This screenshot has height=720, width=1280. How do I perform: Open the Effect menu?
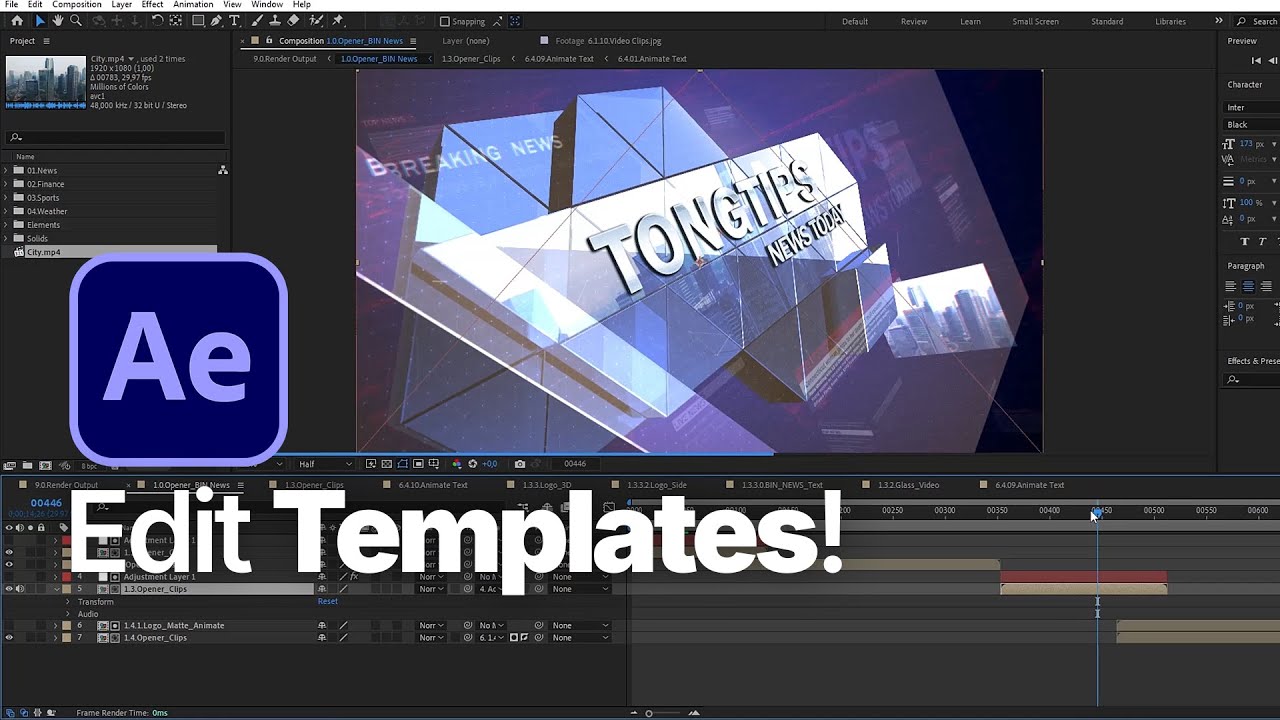coord(152,5)
